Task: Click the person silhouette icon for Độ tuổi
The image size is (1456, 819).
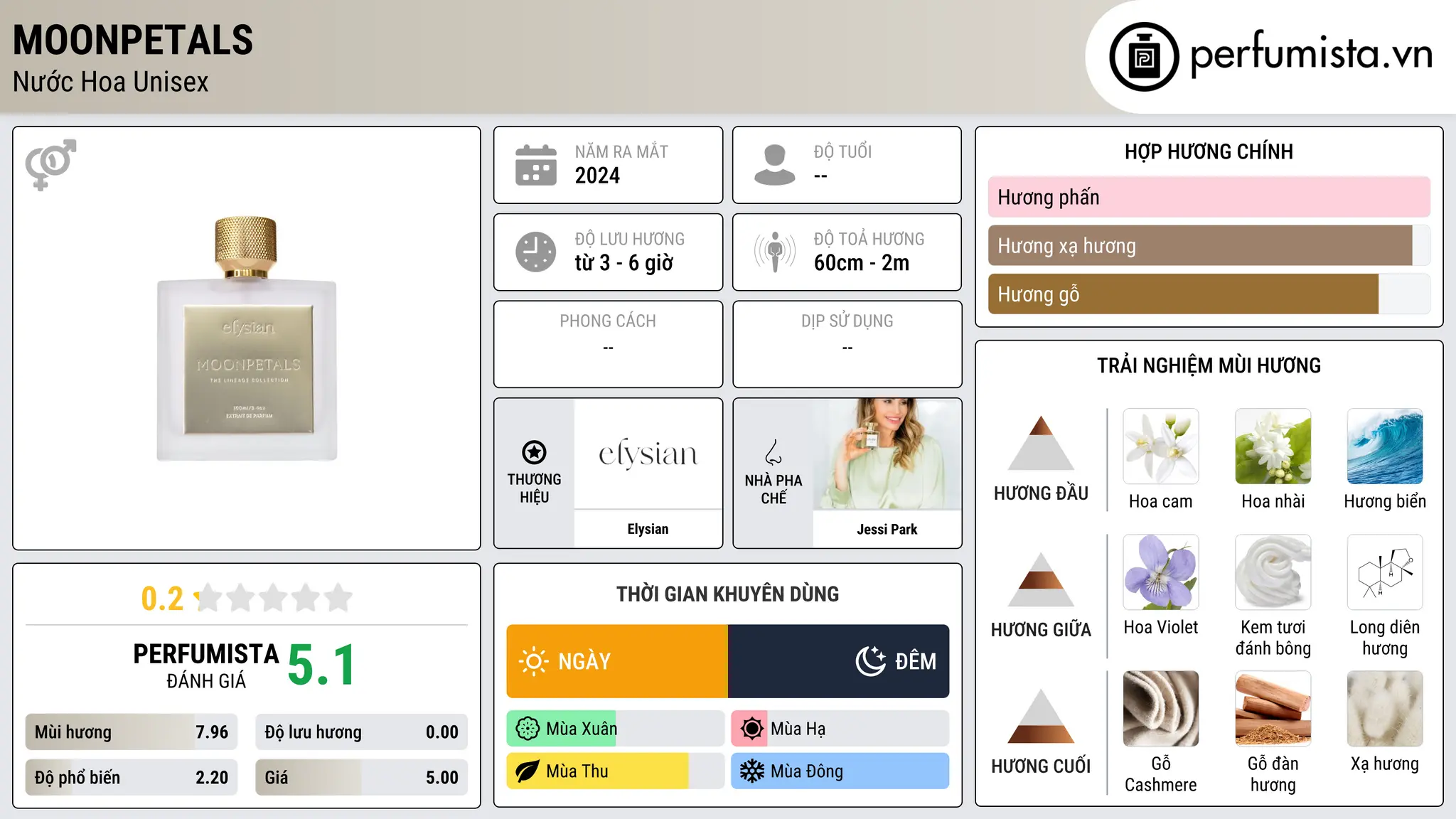Action: tap(774, 165)
